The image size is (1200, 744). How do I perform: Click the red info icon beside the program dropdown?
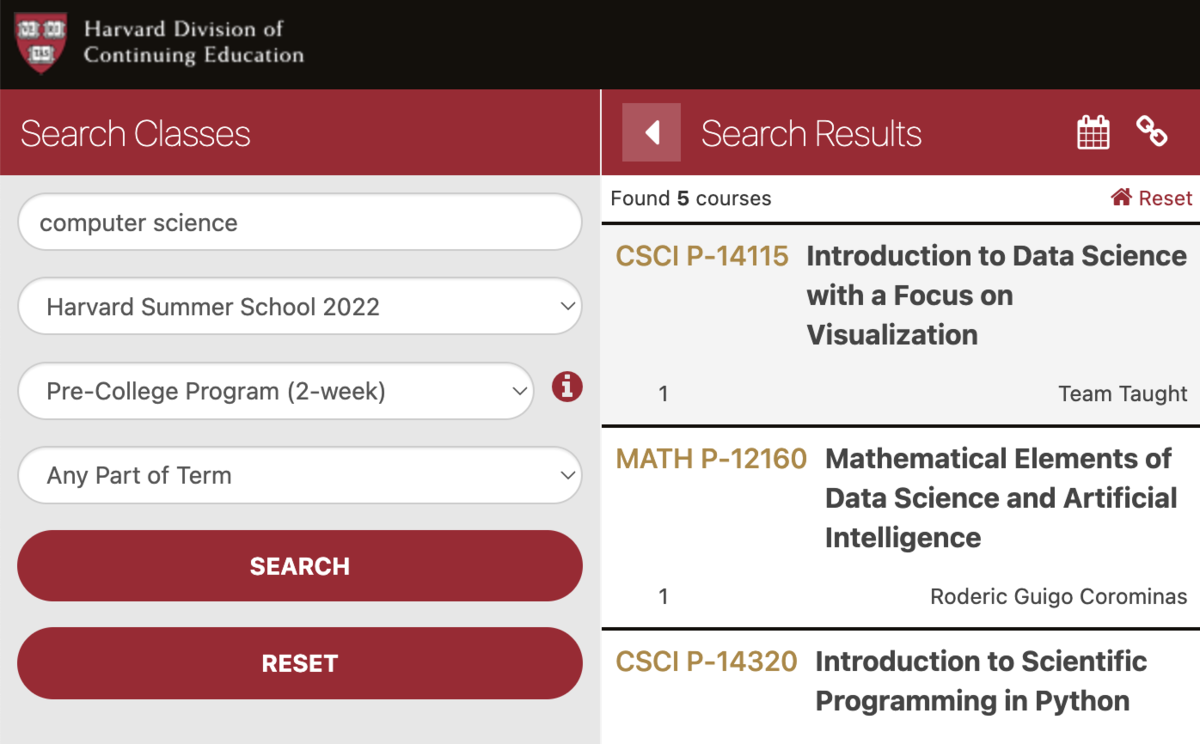[567, 386]
